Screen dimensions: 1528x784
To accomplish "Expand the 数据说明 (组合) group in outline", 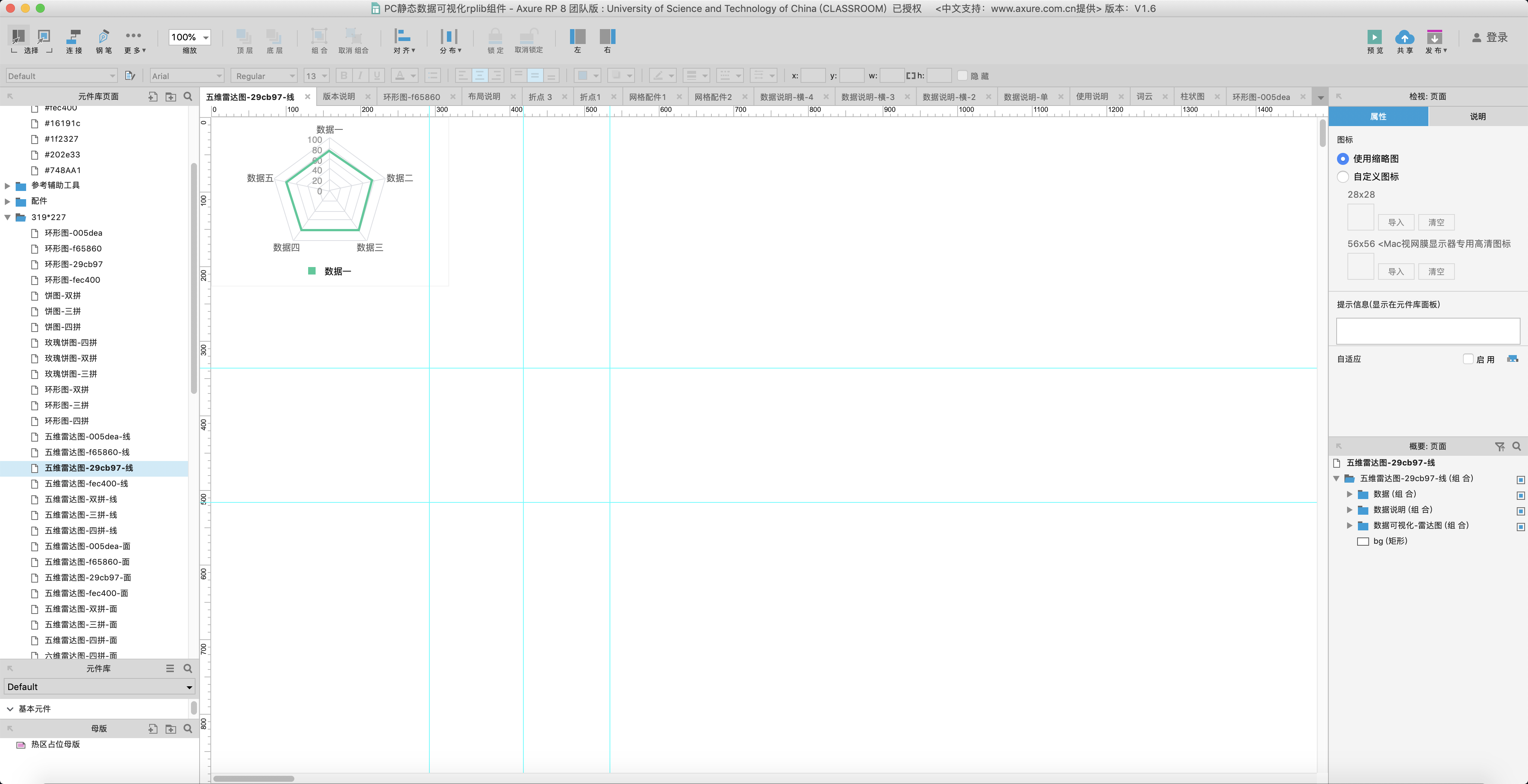I will (1349, 510).
